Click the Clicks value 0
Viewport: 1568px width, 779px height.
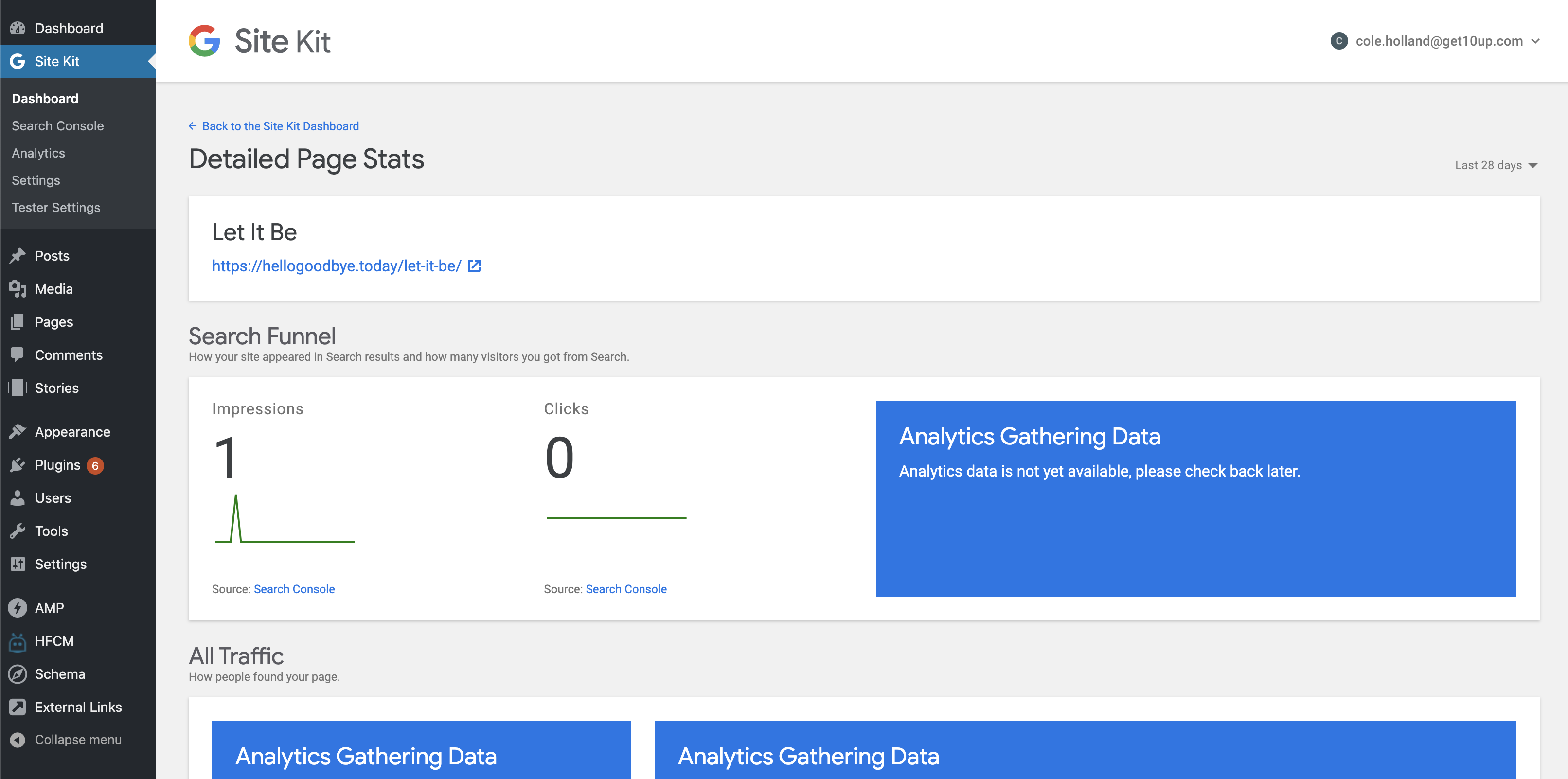pyautogui.click(x=559, y=458)
